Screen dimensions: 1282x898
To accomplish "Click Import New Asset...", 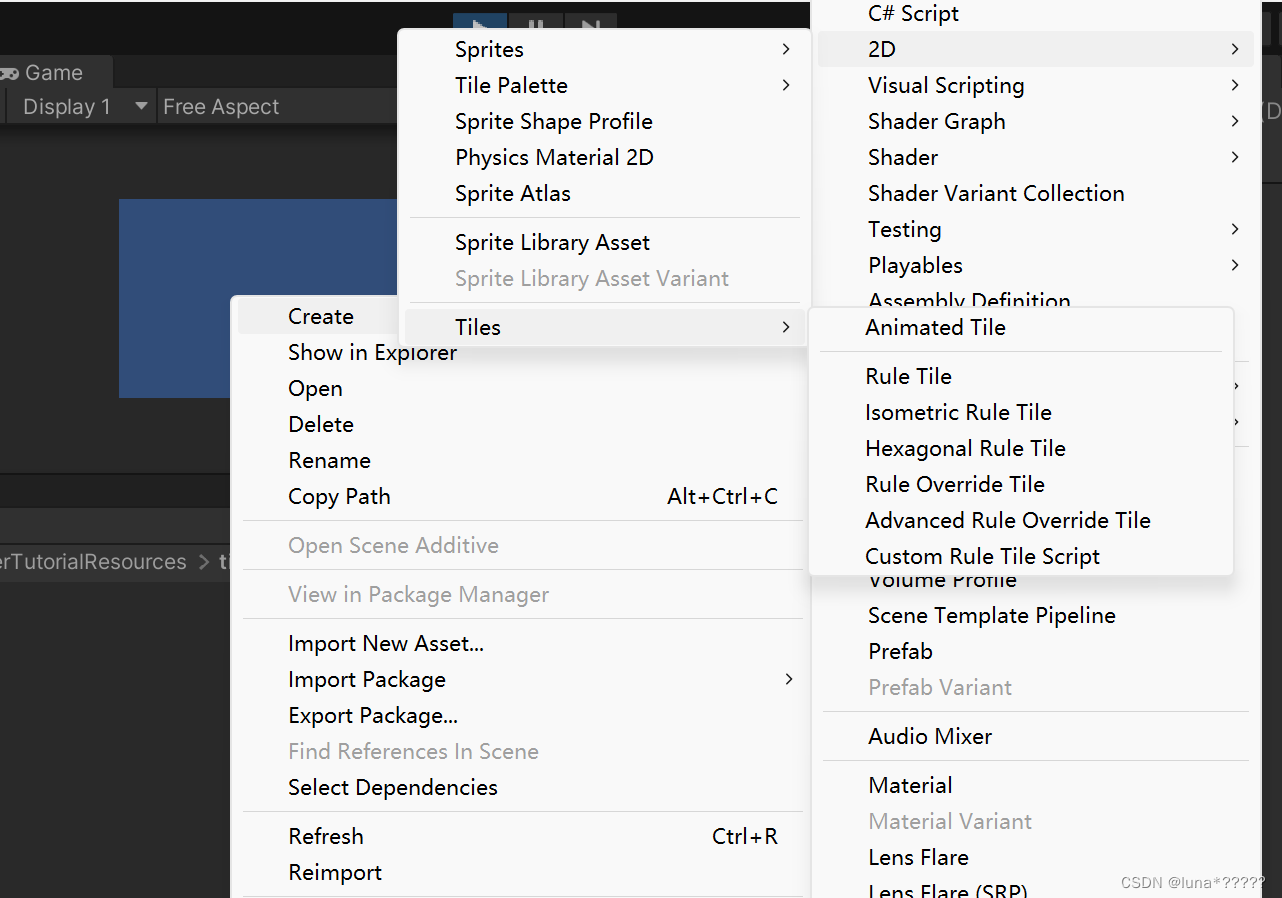I will [521, 644].
